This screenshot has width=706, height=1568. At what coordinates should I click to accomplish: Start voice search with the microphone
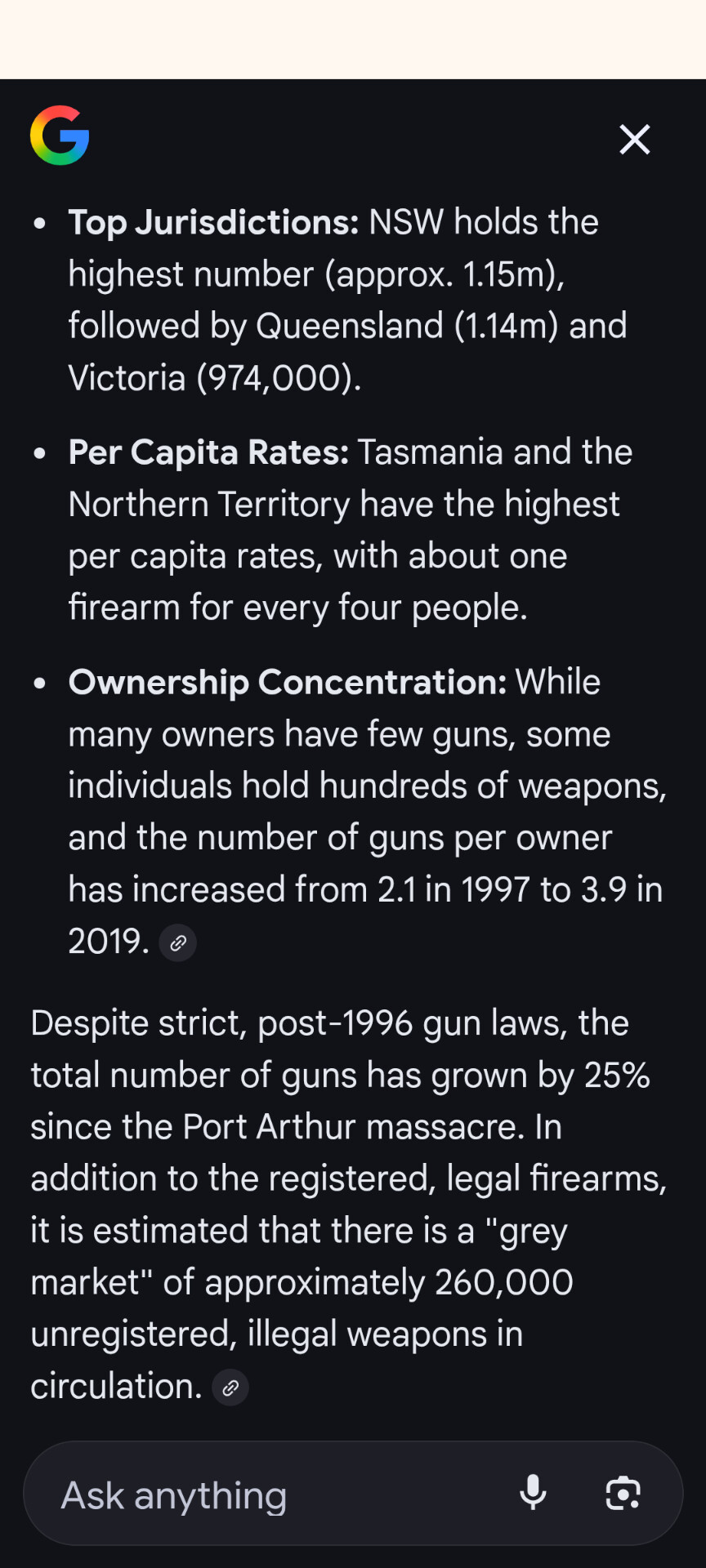(x=533, y=1493)
